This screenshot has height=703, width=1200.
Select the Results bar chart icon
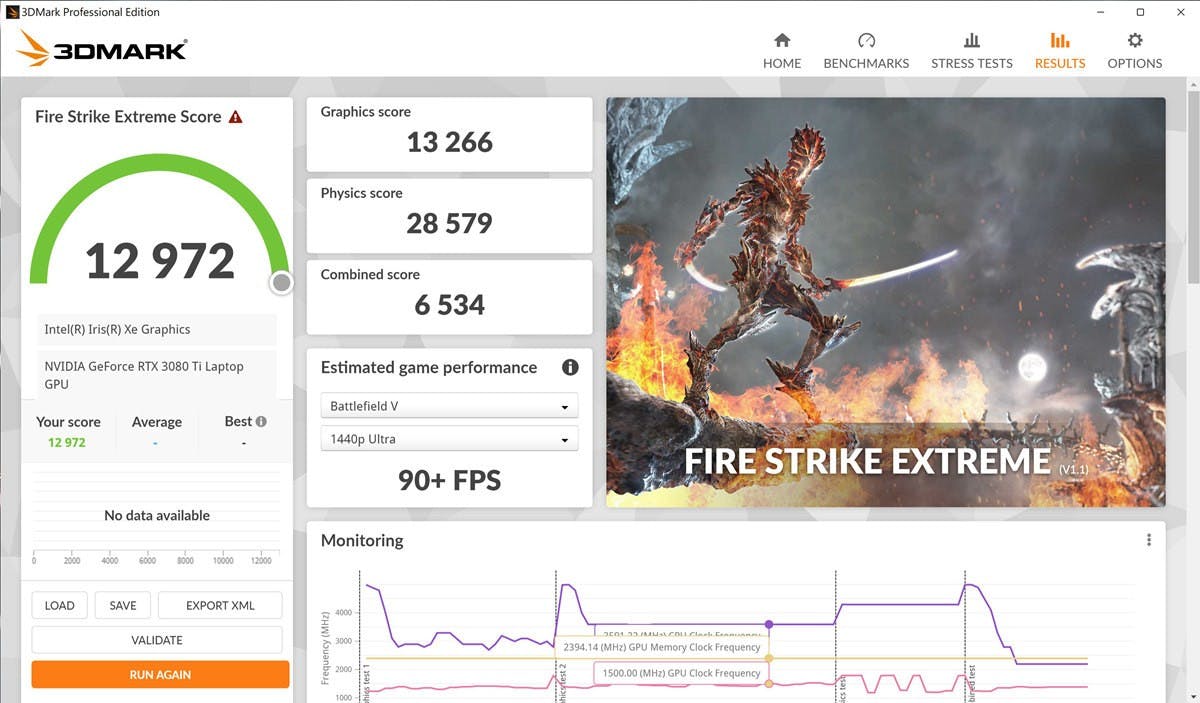pos(1059,41)
